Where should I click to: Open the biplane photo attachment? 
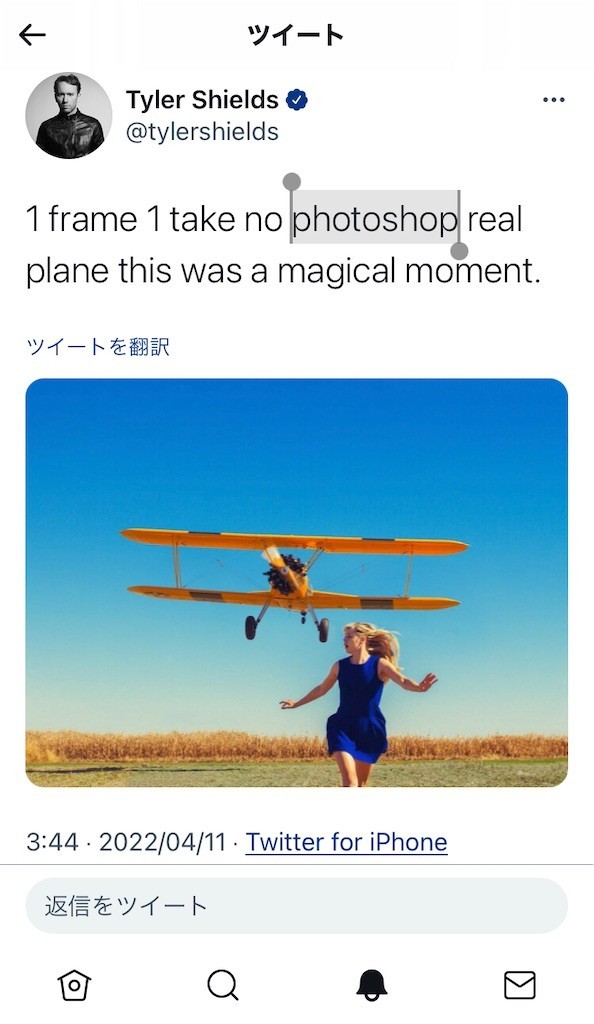coord(296,583)
